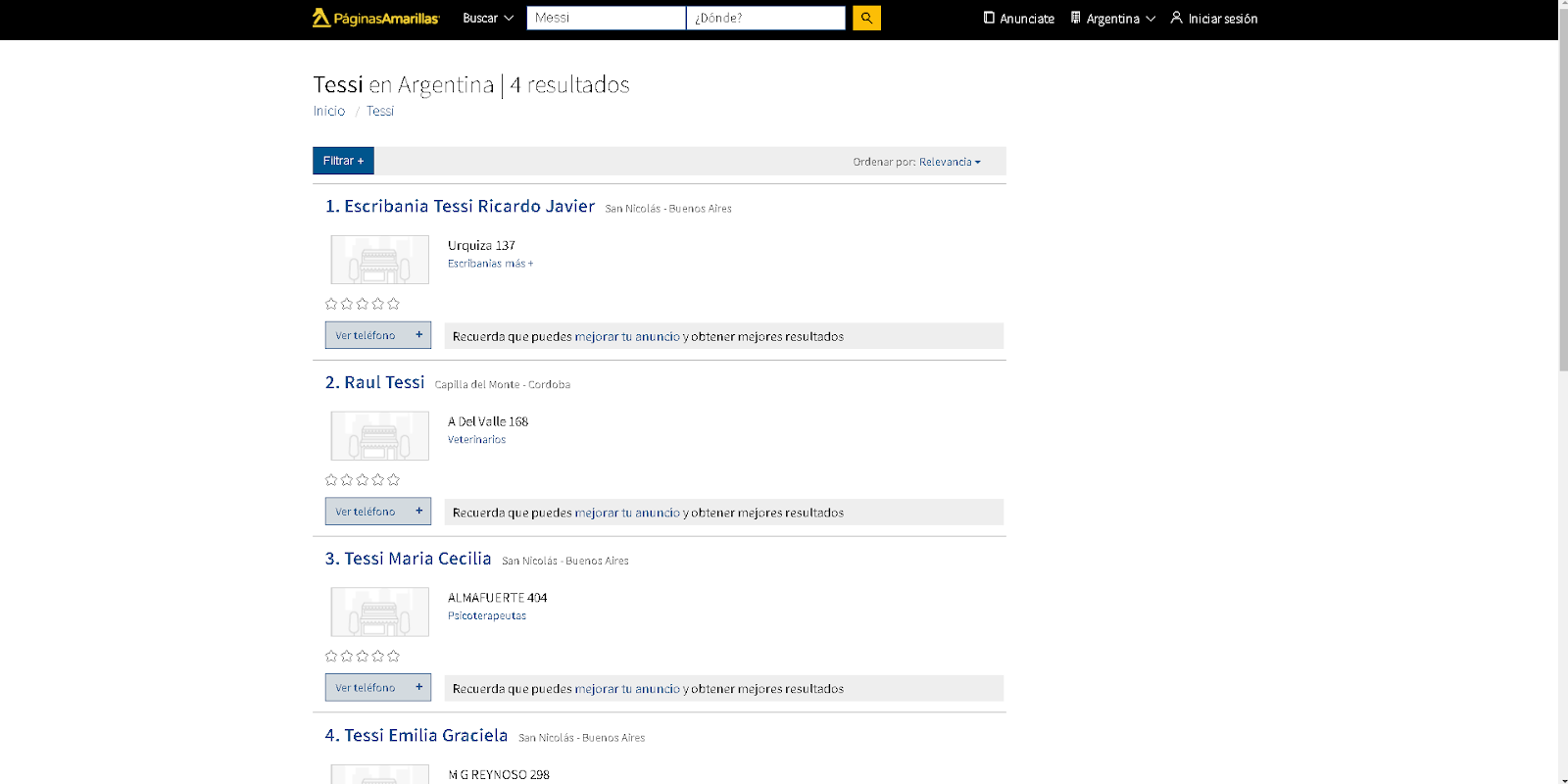Rate Tessi Maria Cecilia second star

coord(347,657)
